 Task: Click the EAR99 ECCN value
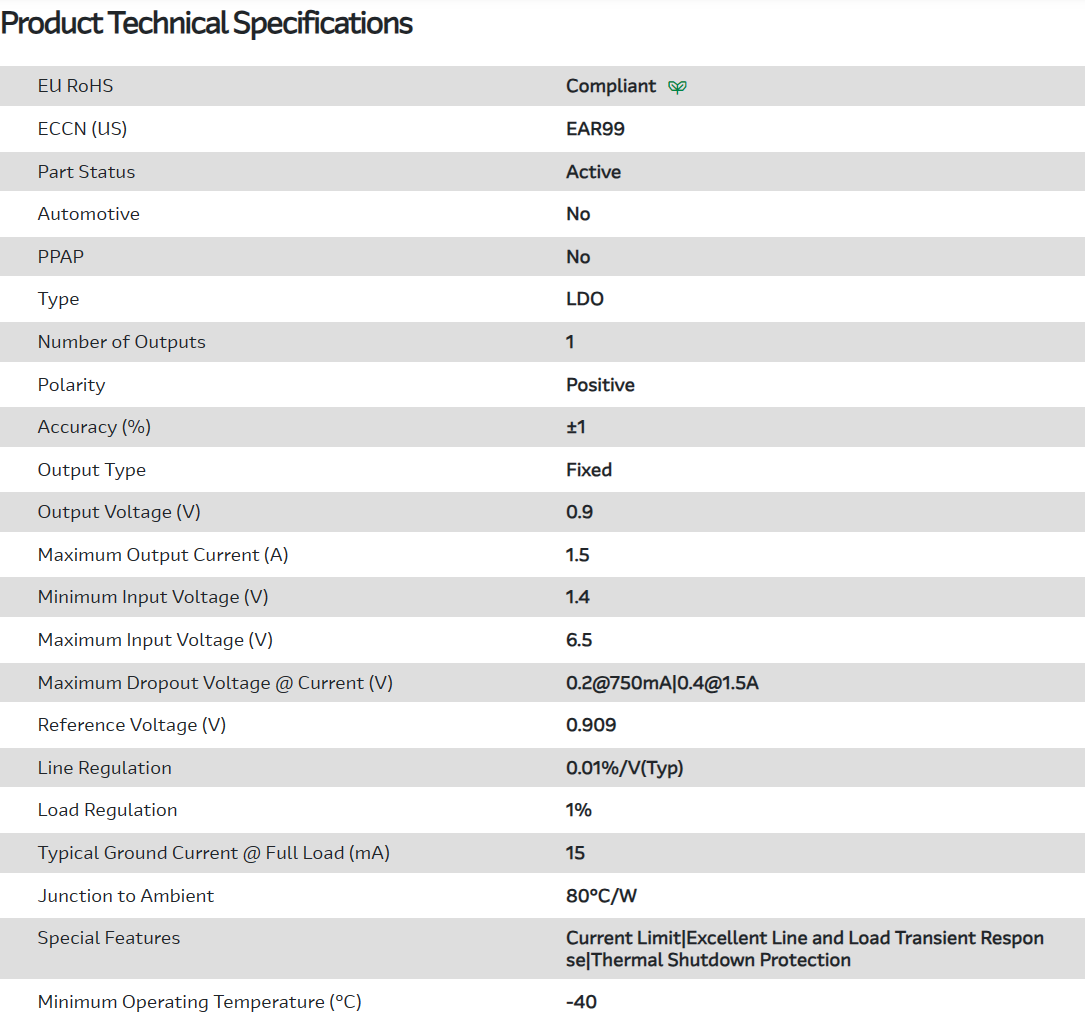pos(595,129)
